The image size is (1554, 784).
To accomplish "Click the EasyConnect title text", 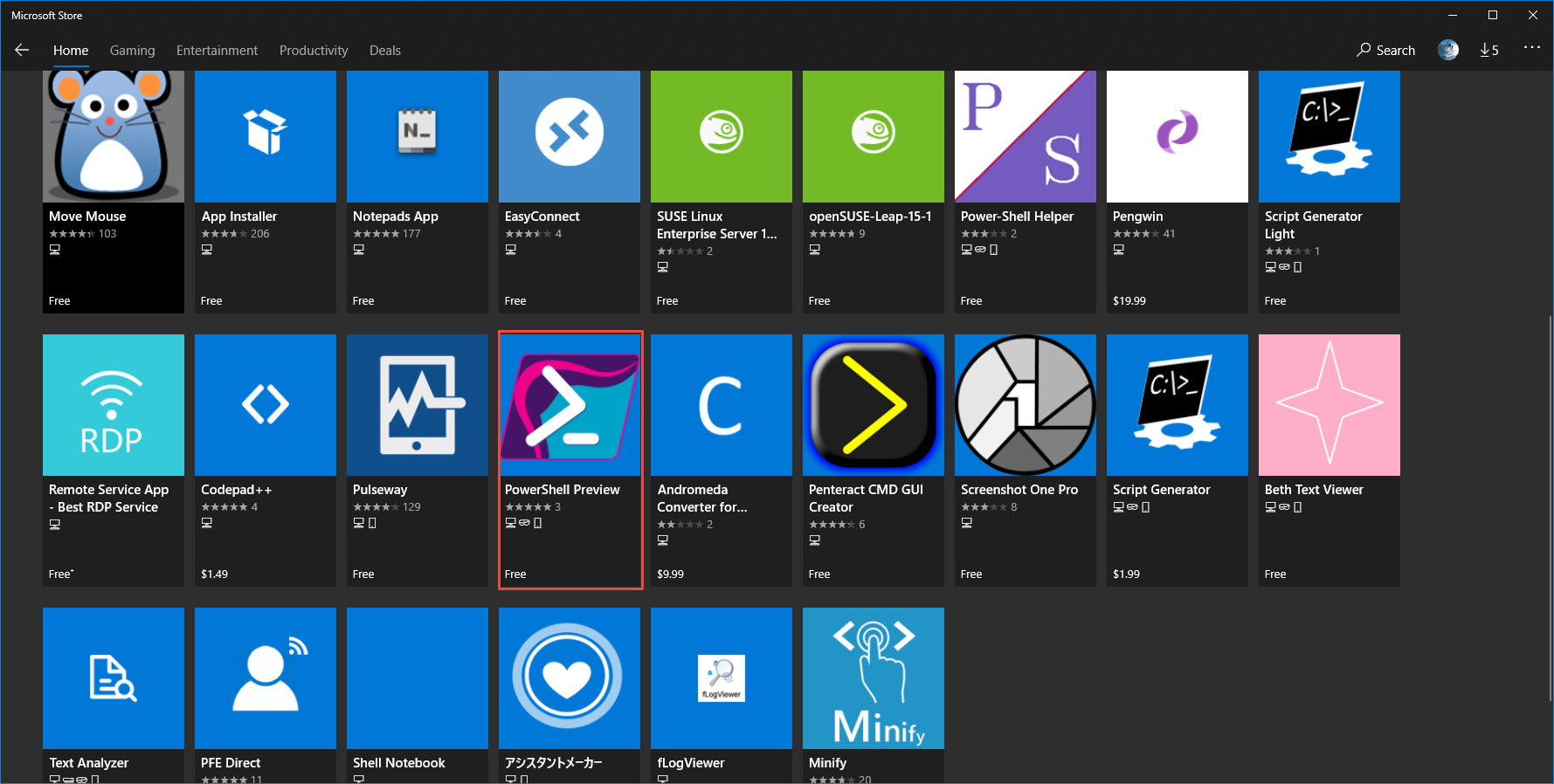I will 542,217.
